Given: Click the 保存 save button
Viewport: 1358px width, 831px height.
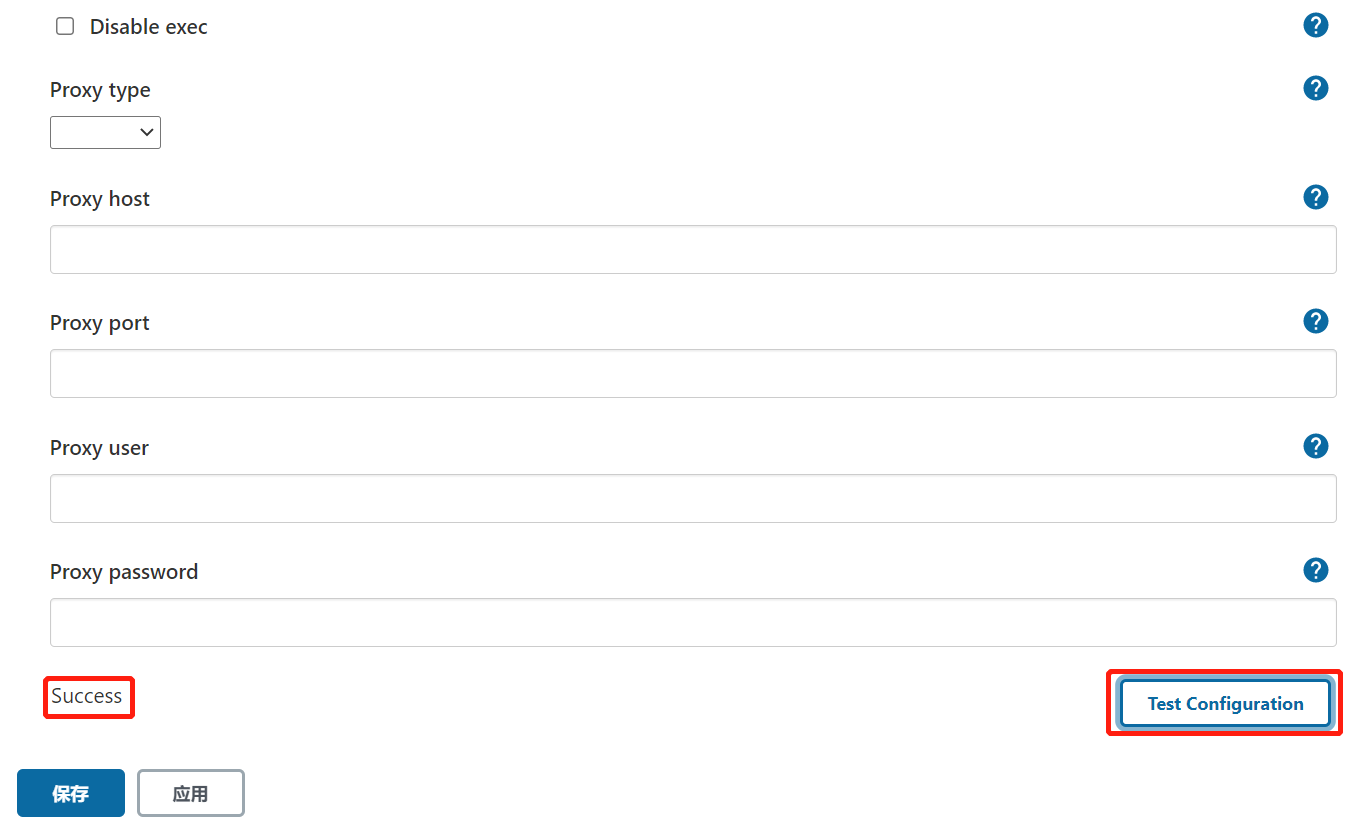Looking at the screenshot, I should click(71, 793).
